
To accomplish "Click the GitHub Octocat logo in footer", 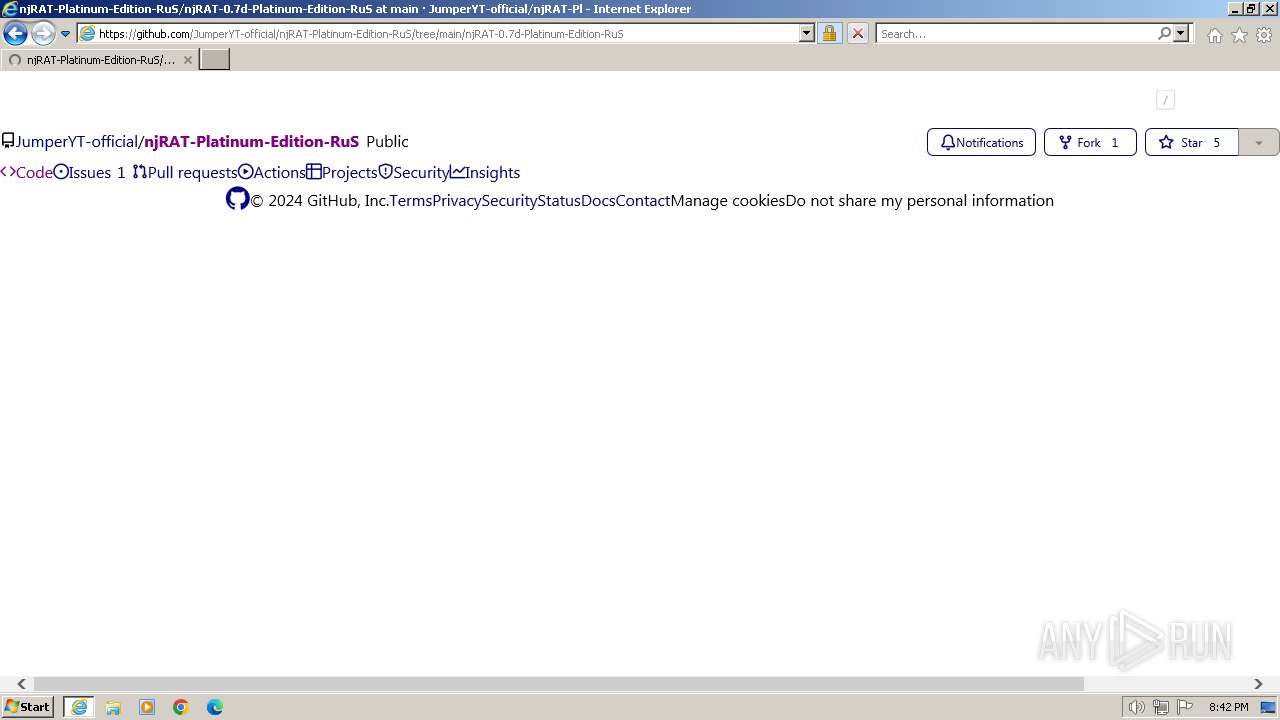I will [x=237, y=199].
